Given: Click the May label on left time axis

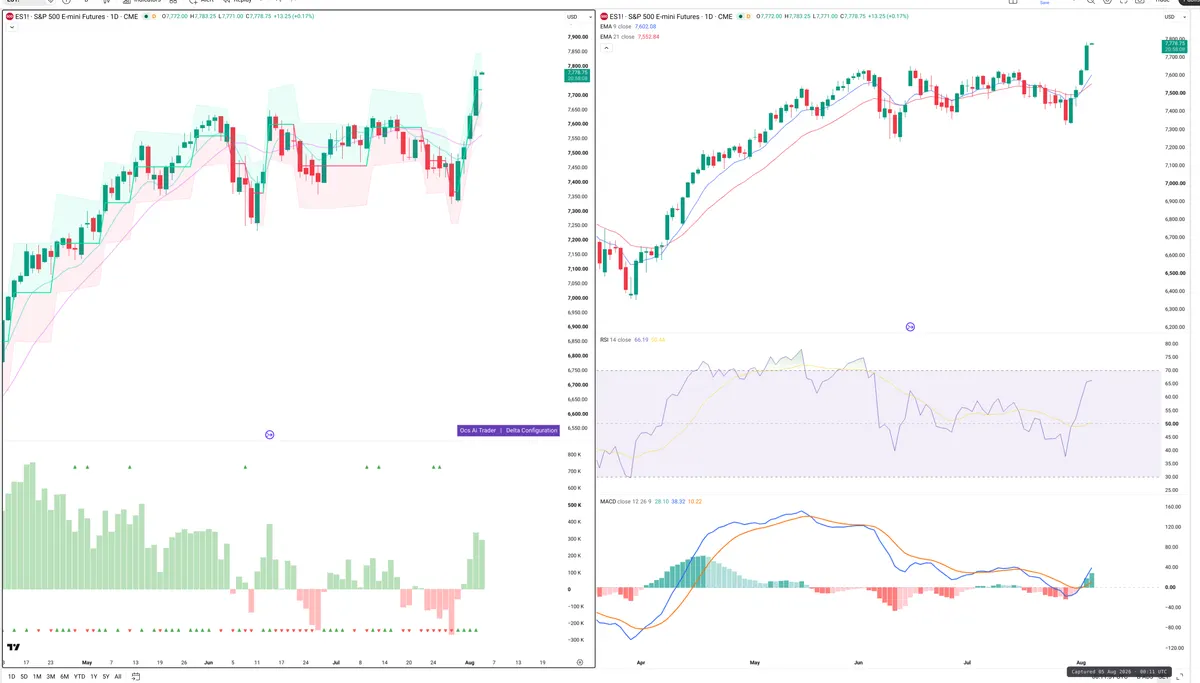Looking at the screenshot, I should coord(86,662).
